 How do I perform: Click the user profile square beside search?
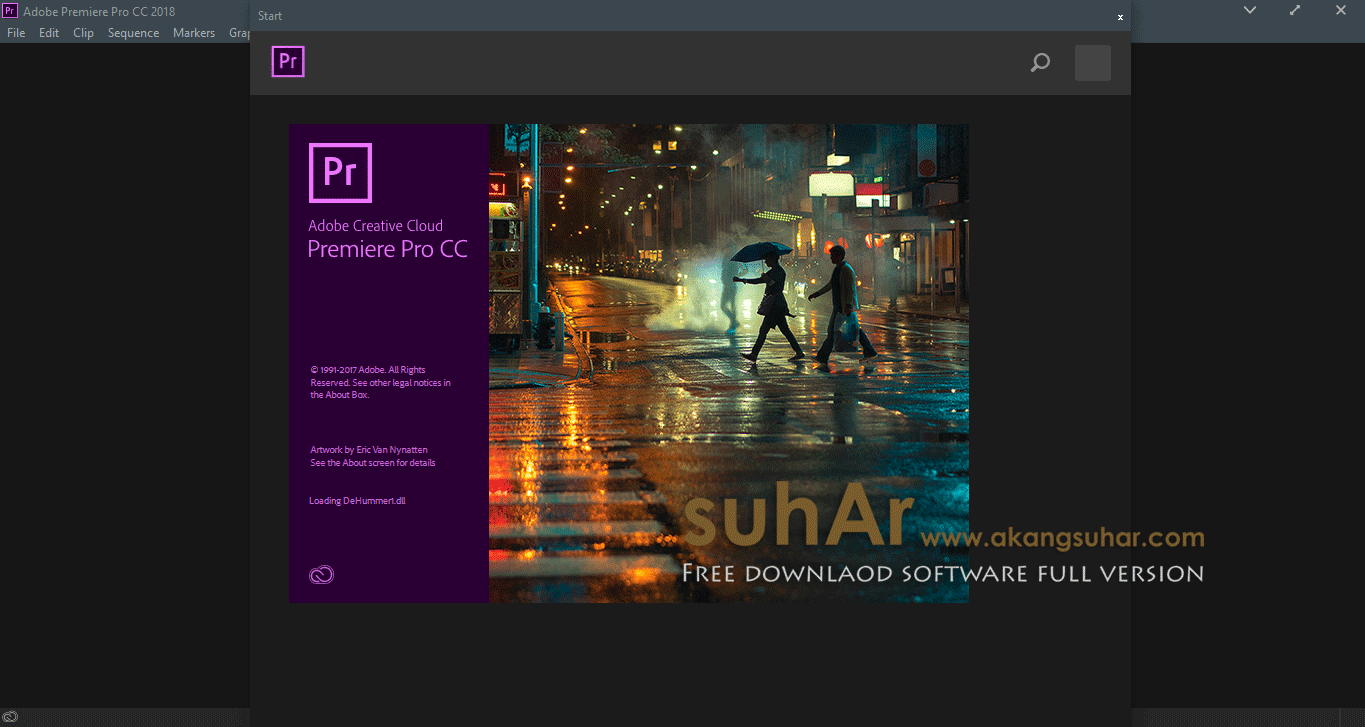[x=1093, y=63]
